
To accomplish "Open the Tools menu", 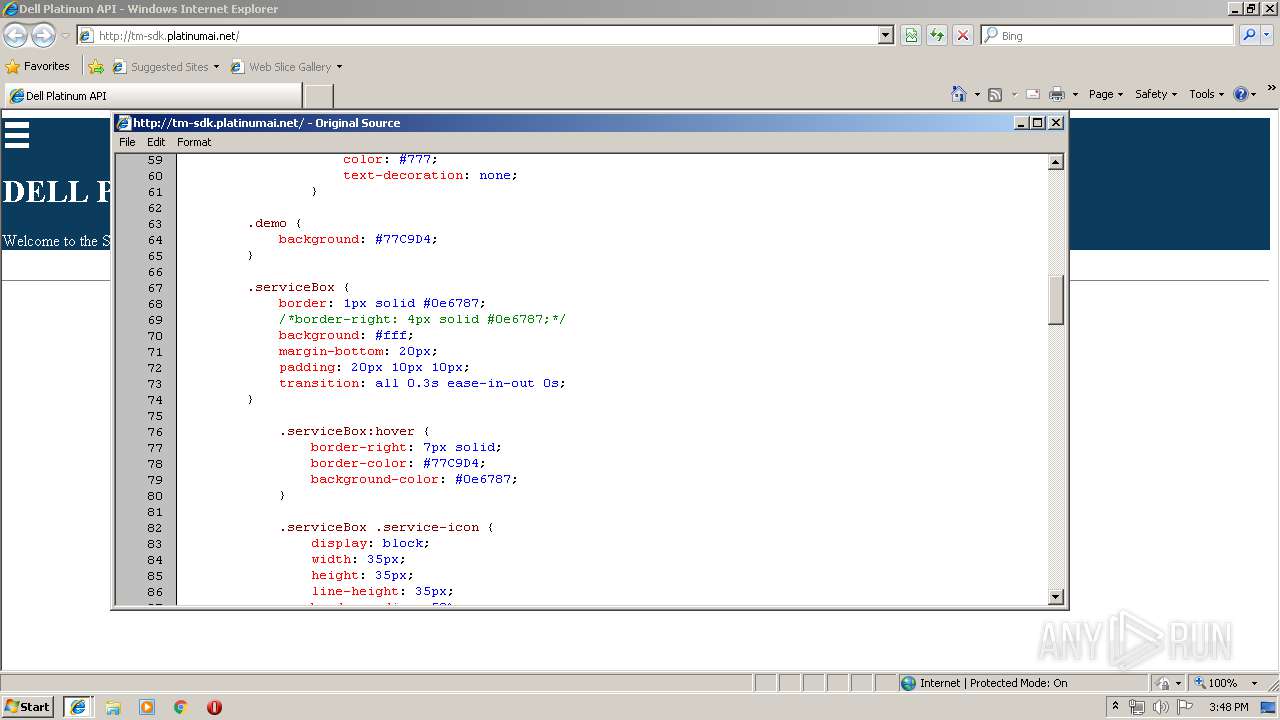I will (1206, 94).
